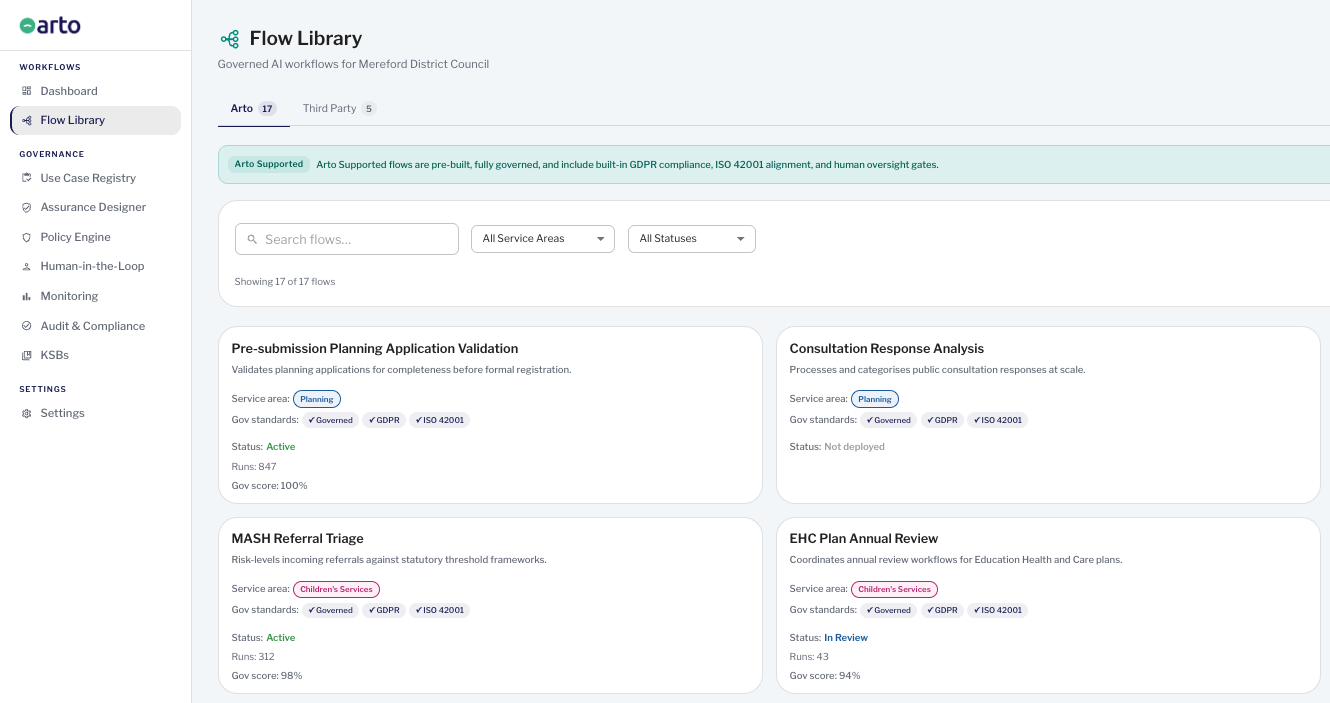Click Planning tag on Consultation Response card

pos(875,399)
